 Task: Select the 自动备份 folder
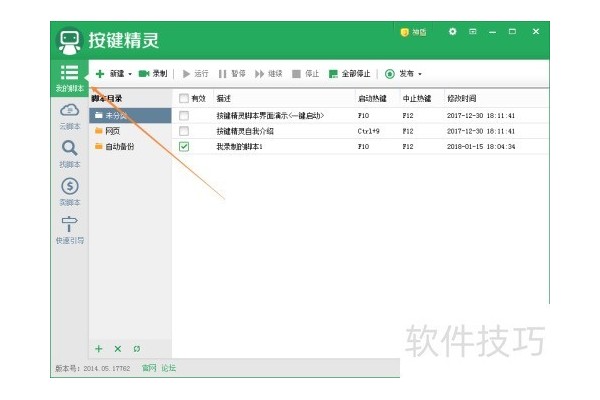[x=130, y=146]
